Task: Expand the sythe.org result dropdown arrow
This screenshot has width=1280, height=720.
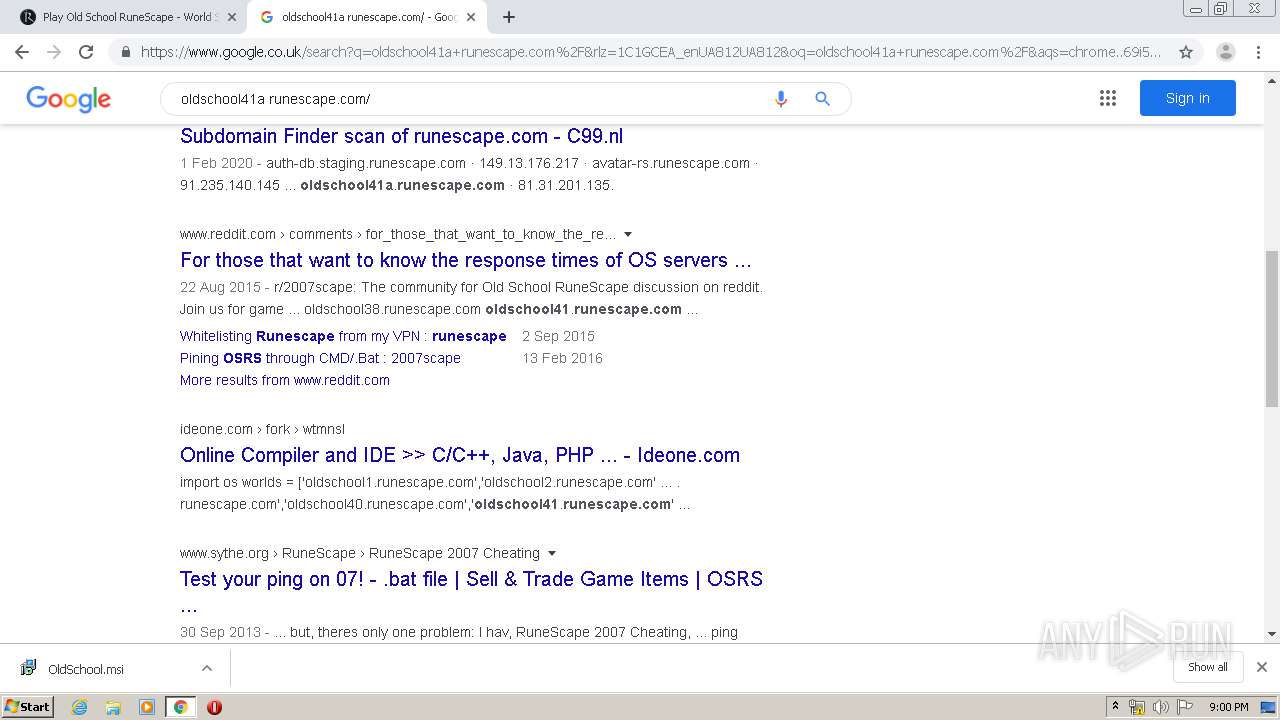Action: [x=552, y=553]
